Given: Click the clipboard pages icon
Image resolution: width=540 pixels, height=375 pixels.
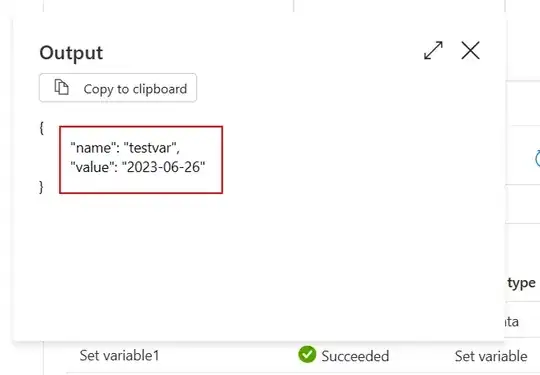Looking at the screenshot, I should coord(62,87).
